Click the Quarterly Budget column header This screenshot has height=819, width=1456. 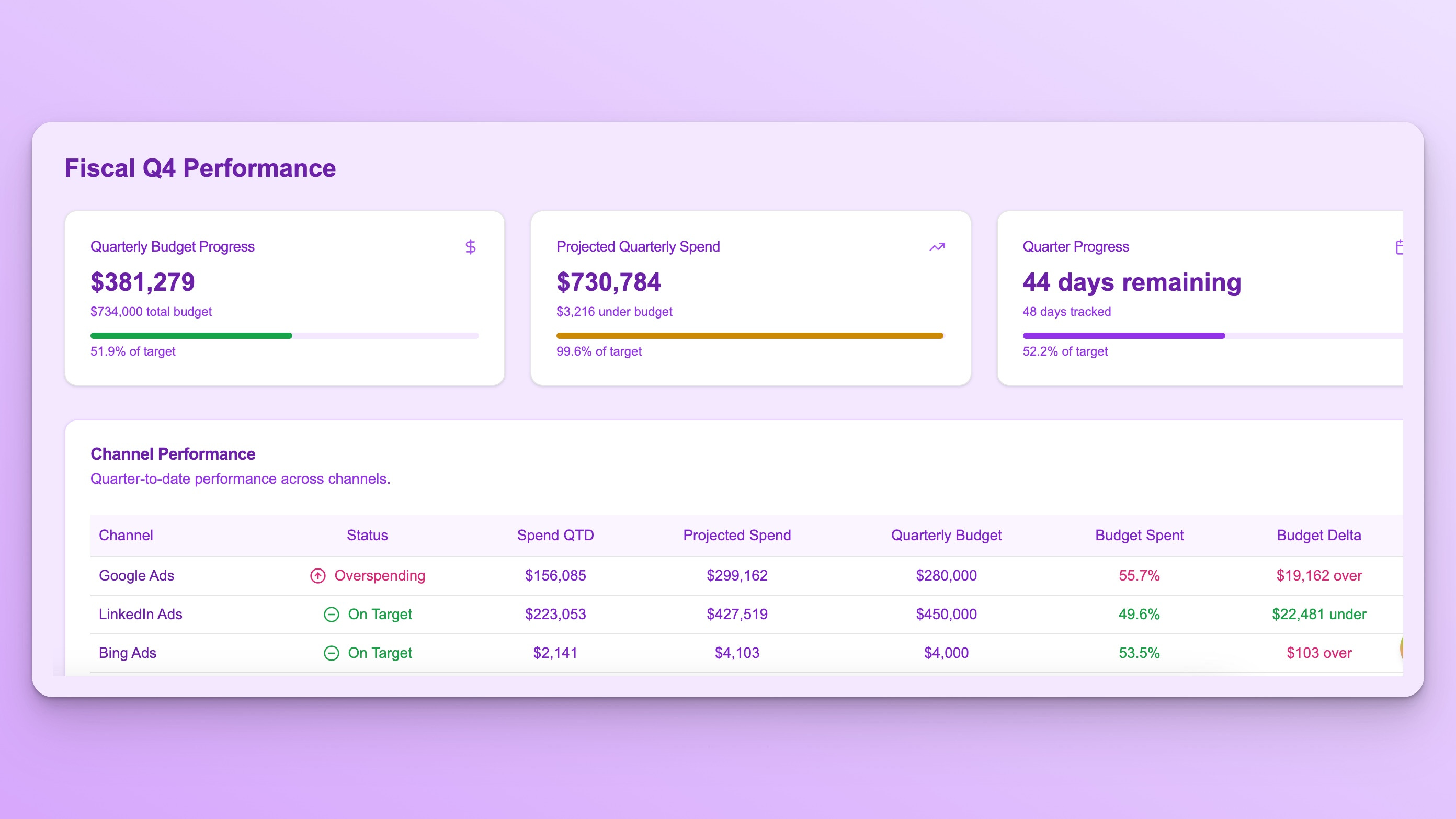(x=946, y=535)
